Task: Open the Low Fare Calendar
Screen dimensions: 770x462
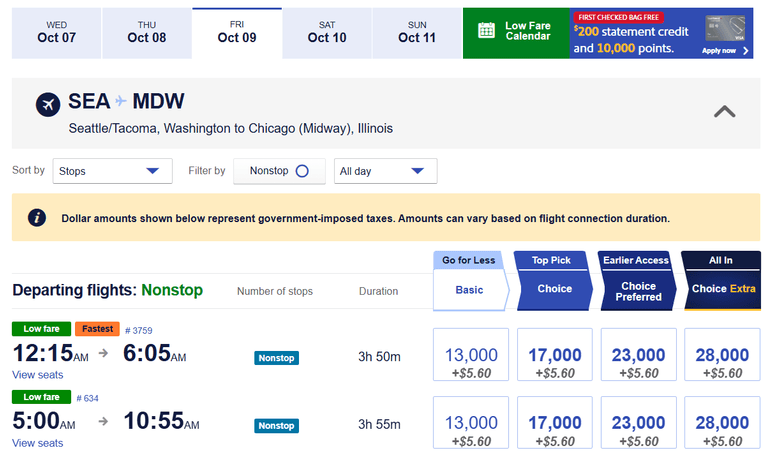Action: click(x=516, y=33)
